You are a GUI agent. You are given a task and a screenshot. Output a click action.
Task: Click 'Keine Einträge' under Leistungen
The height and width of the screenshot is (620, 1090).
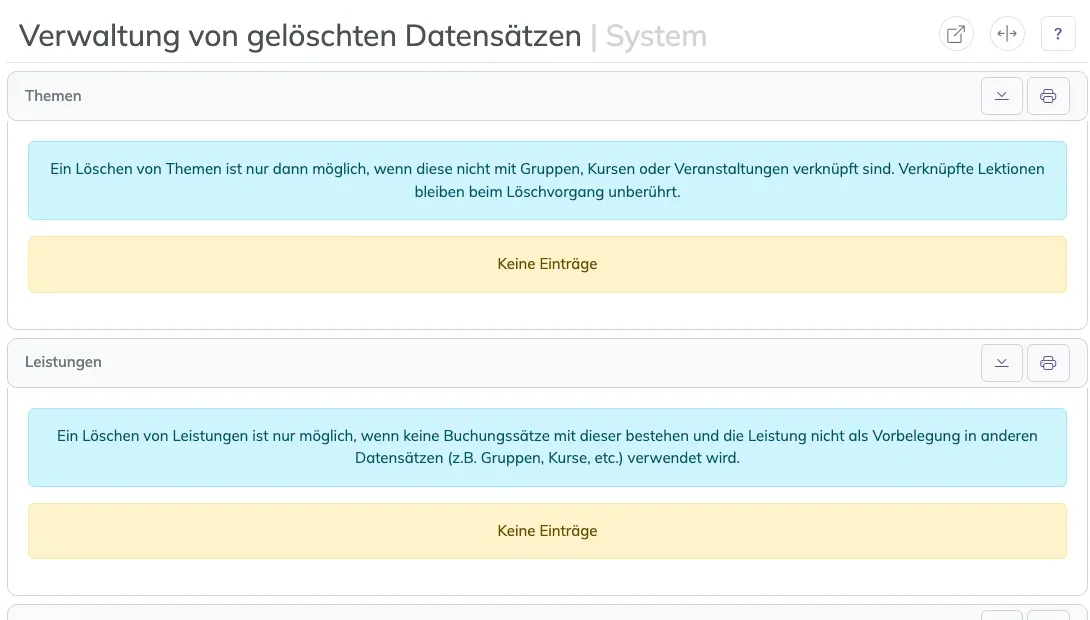click(x=547, y=531)
